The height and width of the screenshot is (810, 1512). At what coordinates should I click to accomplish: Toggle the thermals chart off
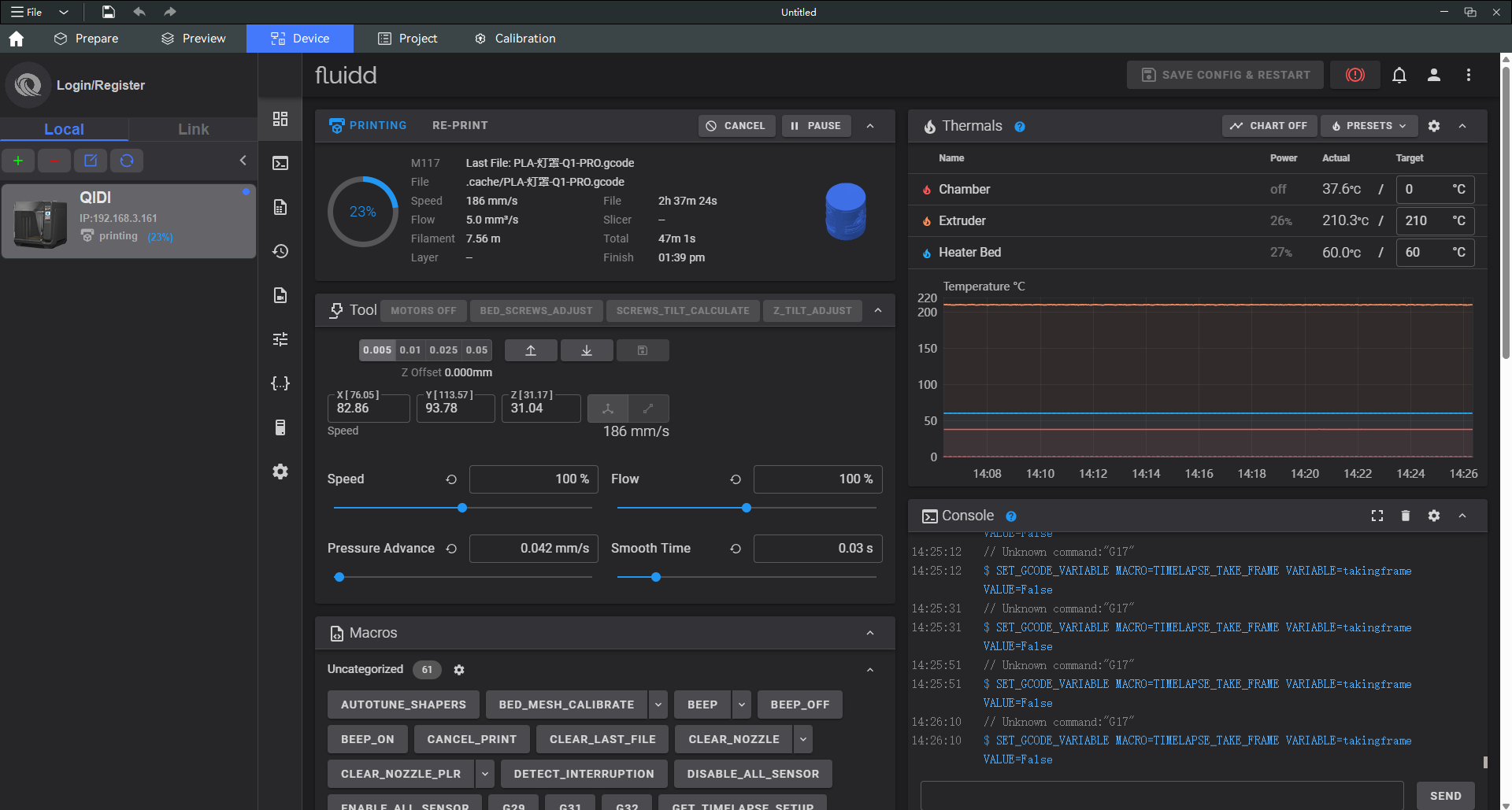pos(1269,126)
